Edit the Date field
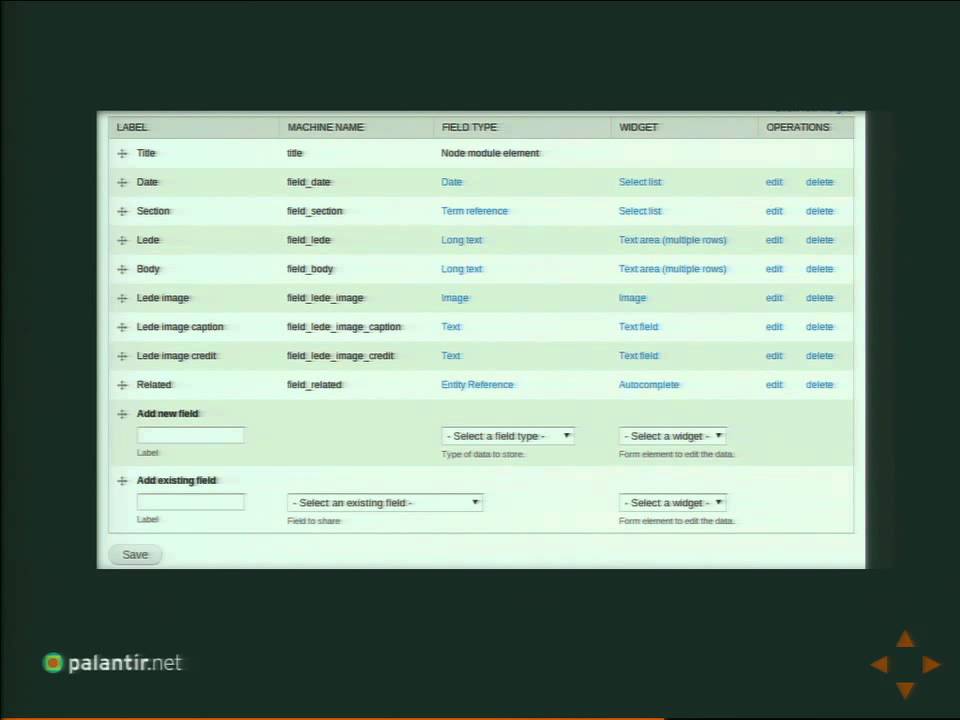This screenshot has height=720, width=960. [774, 182]
